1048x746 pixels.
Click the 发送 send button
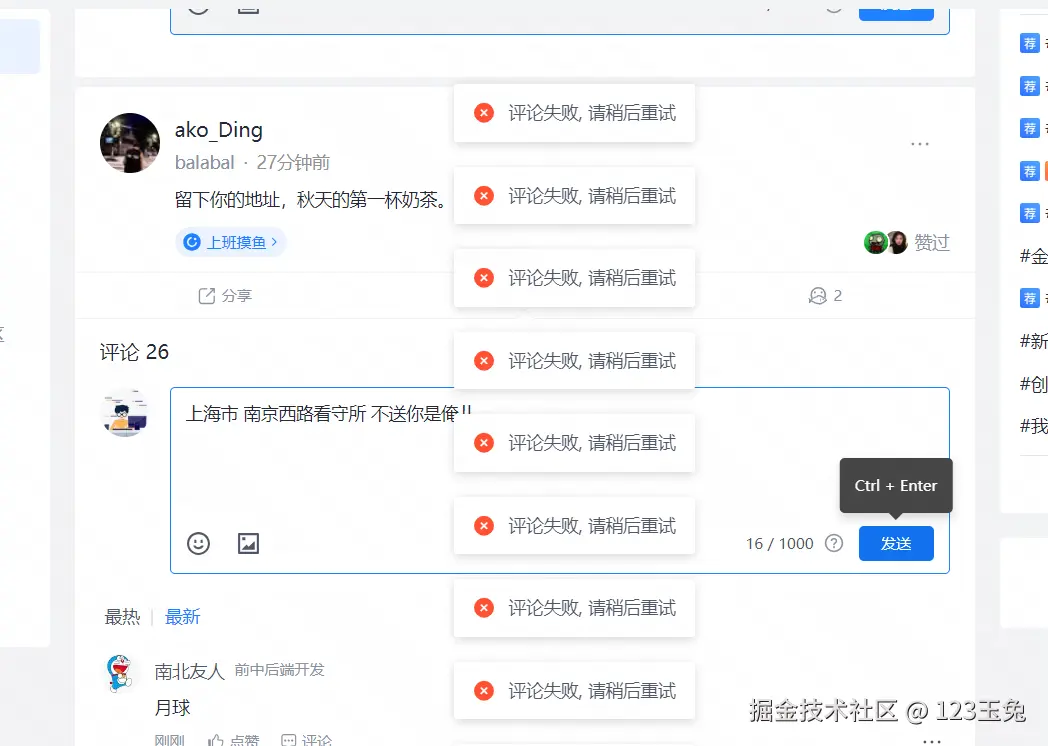coord(895,543)
